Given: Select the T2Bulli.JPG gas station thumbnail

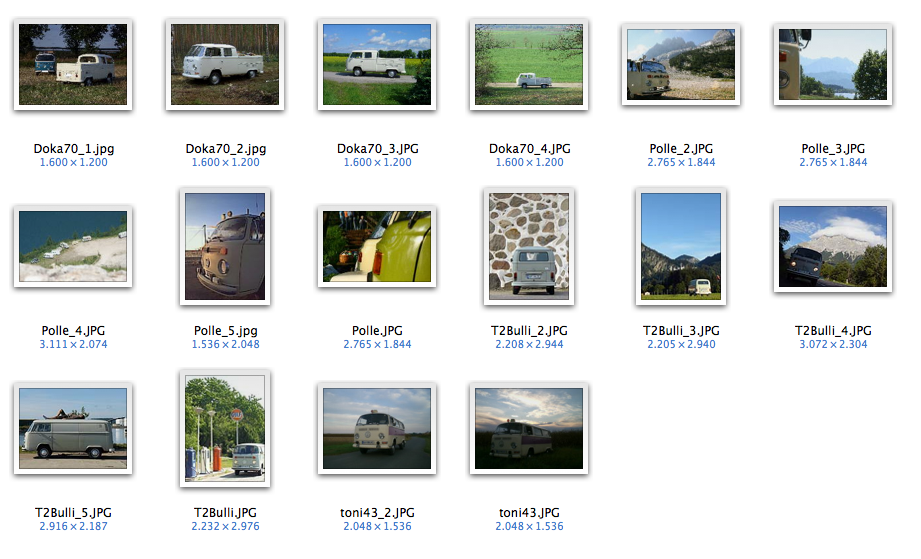Looking at the screenshot, I should (x=225, y=429).
